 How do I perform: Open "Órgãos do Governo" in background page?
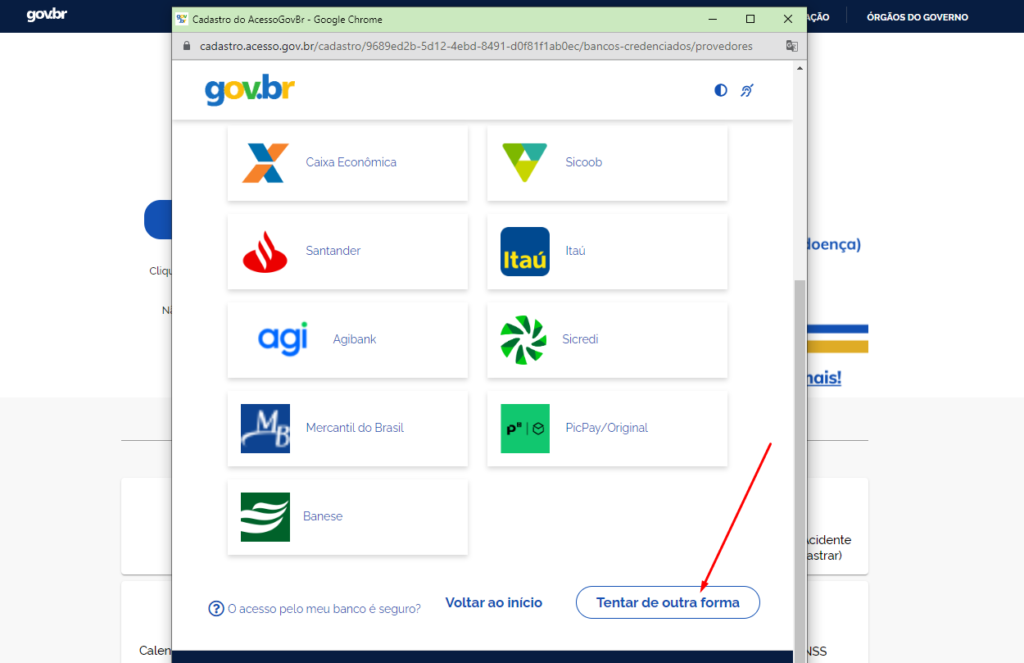[917, 17]
